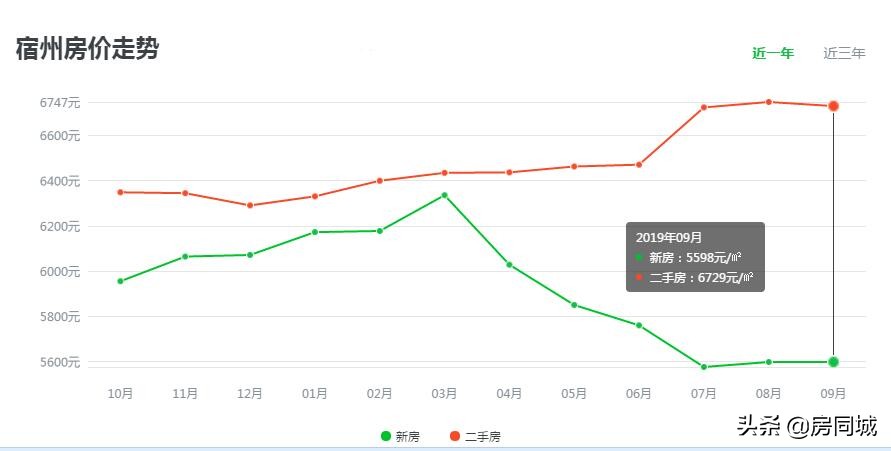Click the green 新房 point for 09月
This screenshot has width=891, height=451.
coord(833,362)
